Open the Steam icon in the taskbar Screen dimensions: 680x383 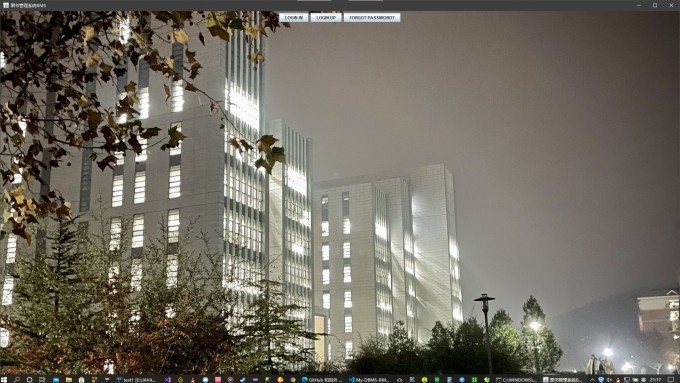pyautogui.click(x=230, y=380)
